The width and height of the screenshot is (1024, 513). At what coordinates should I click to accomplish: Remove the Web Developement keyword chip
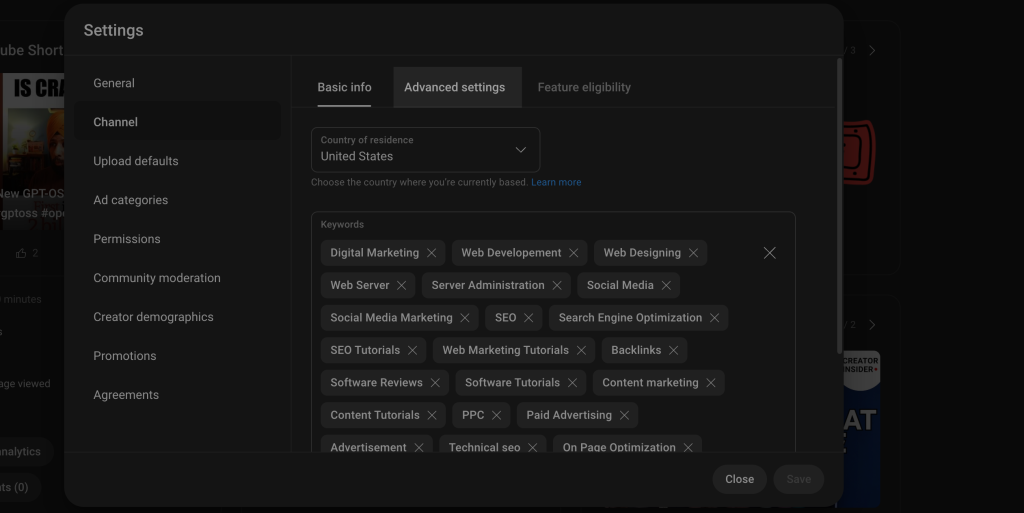pos(573,253)
